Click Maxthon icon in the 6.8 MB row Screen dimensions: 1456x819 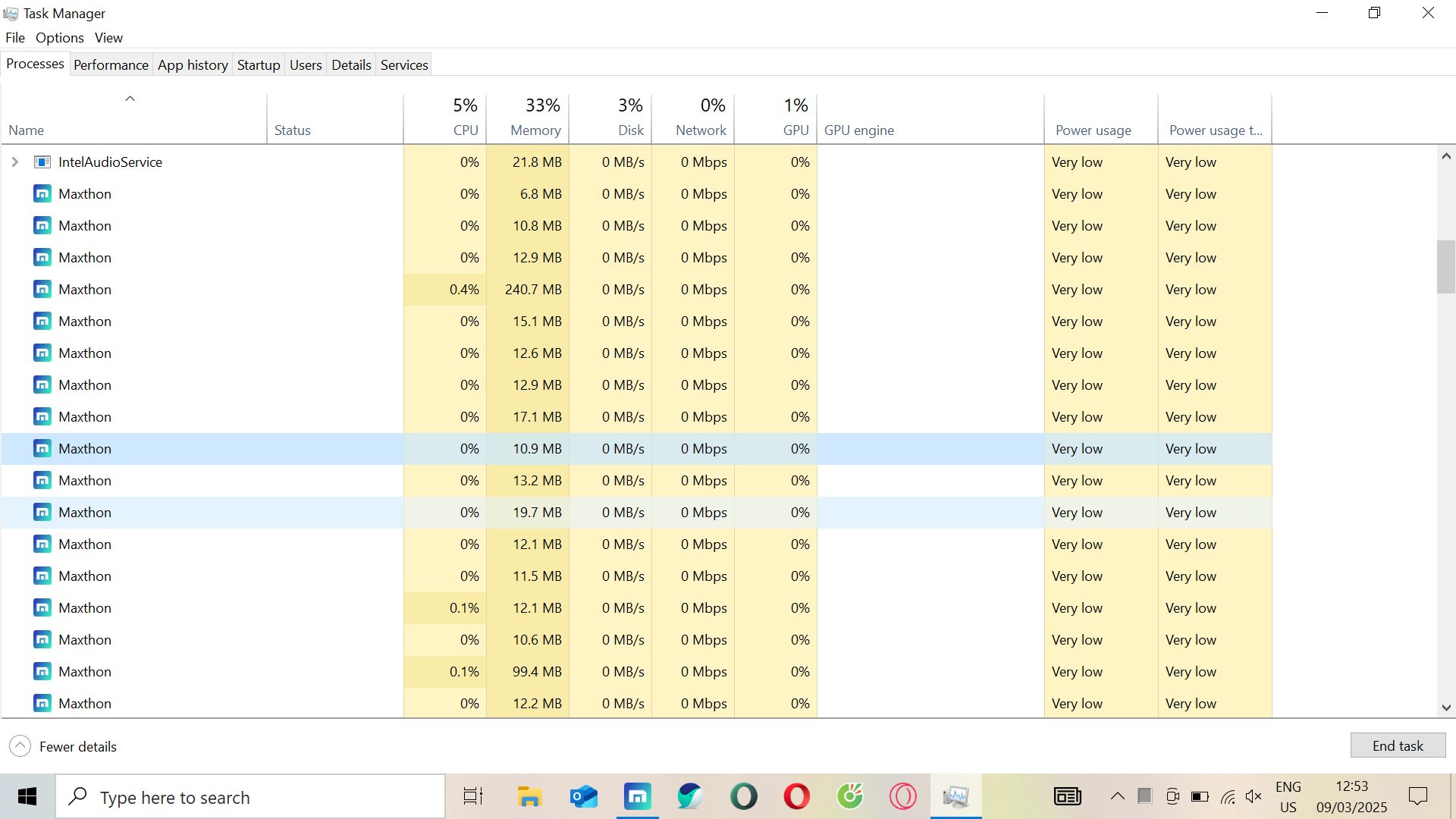[x=42, y=193]
